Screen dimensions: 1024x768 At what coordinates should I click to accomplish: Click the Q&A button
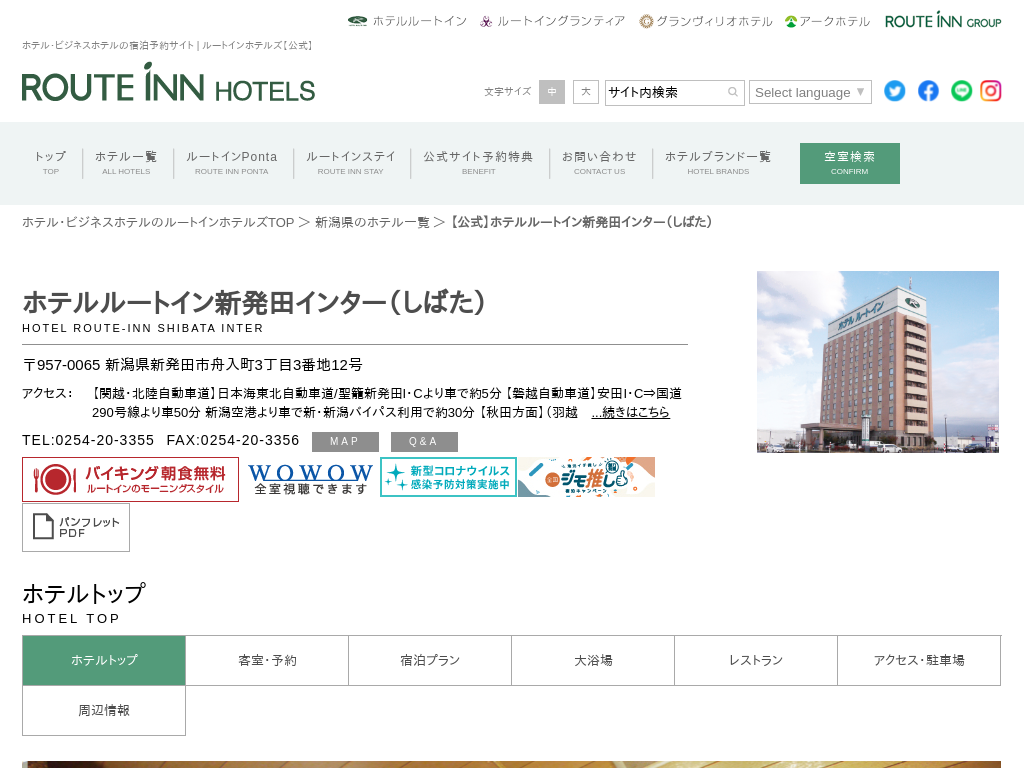[424, 441]
